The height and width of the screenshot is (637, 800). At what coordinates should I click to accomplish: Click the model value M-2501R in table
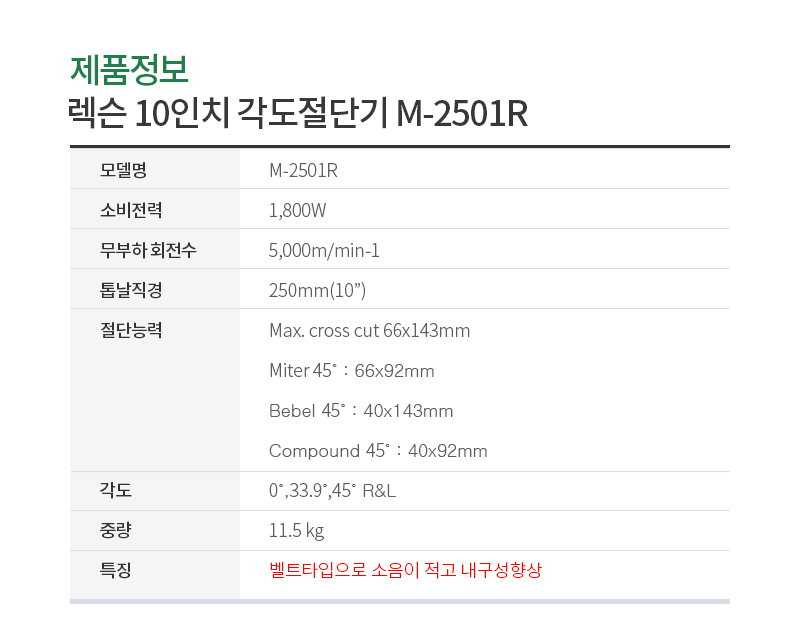coord(304,170)
